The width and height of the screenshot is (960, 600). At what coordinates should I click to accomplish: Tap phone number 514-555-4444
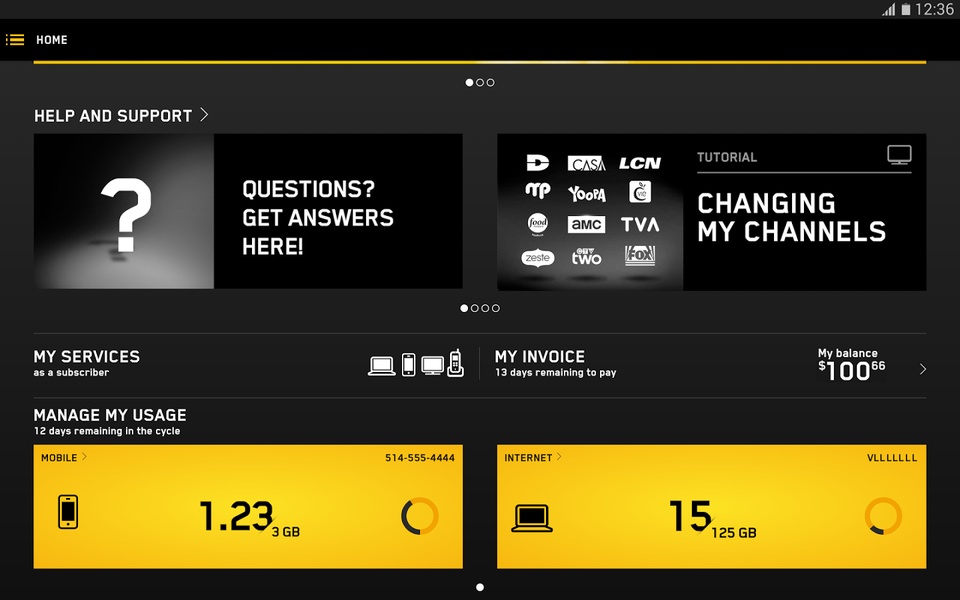tap(420, 458)
